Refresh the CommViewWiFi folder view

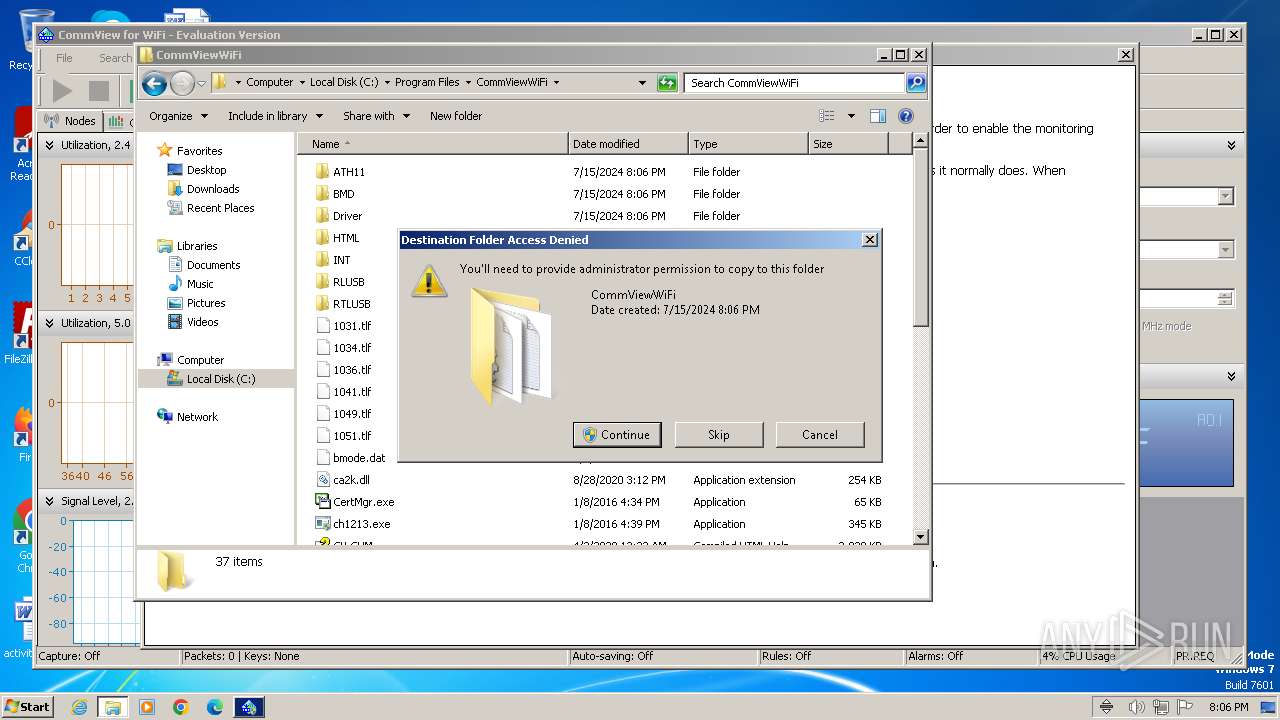point(667,83)
